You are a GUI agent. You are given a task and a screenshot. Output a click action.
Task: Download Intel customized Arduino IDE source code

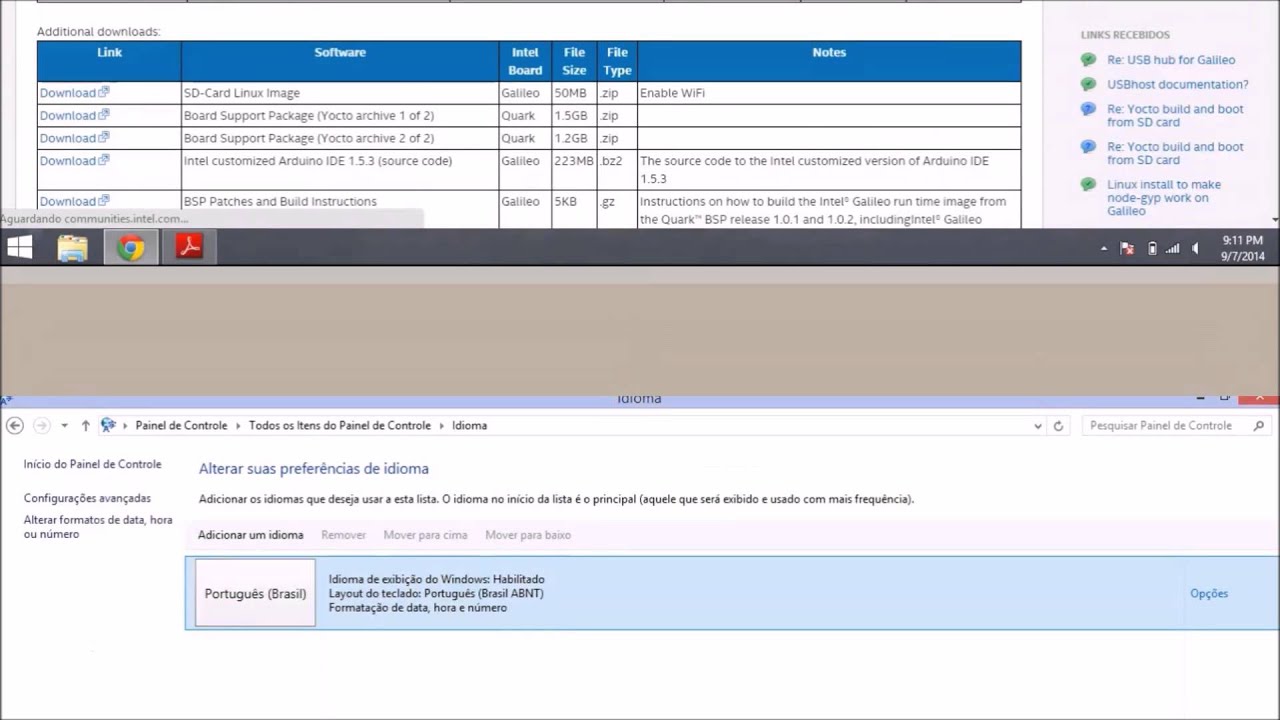[67, 161]
